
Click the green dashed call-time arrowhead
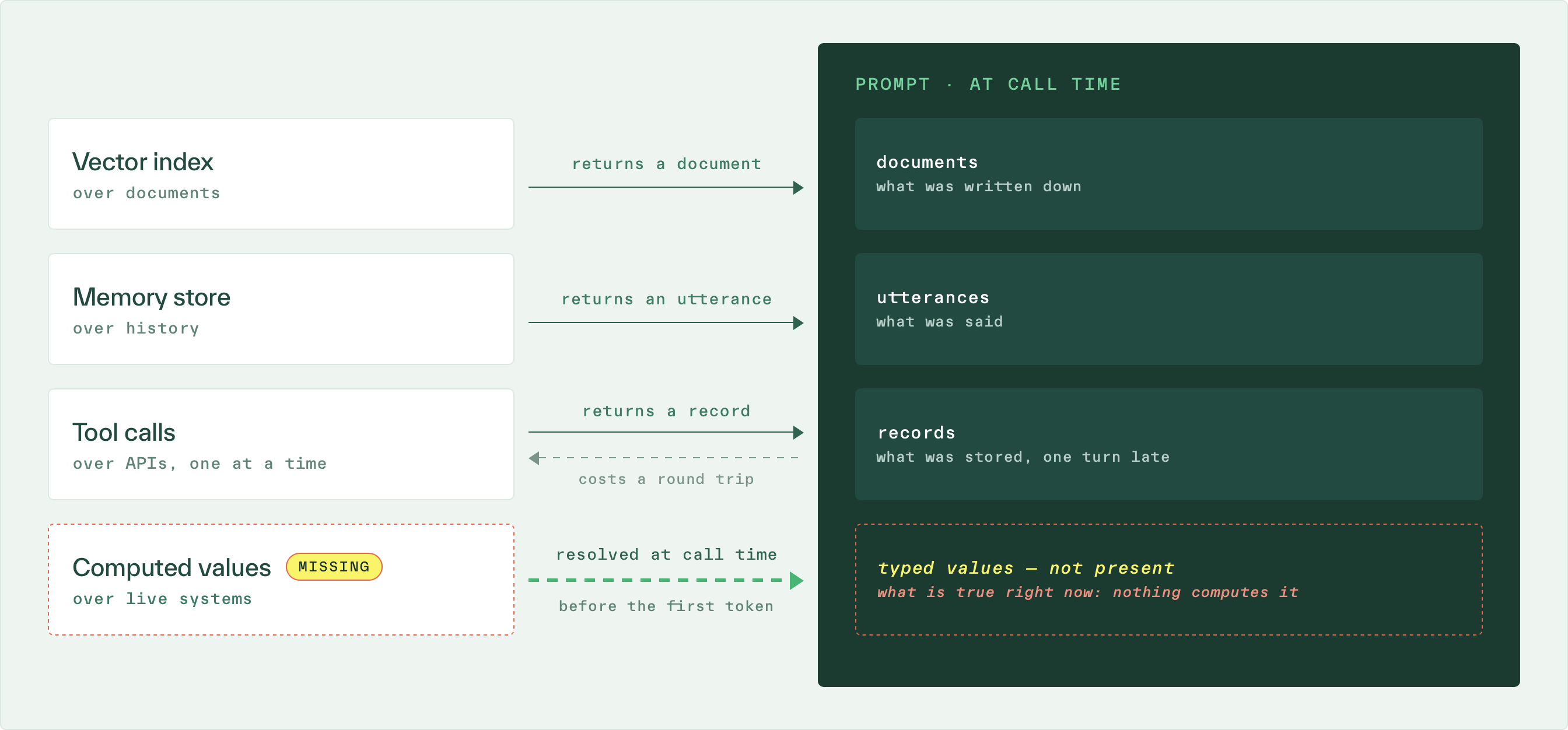point(797,580)
